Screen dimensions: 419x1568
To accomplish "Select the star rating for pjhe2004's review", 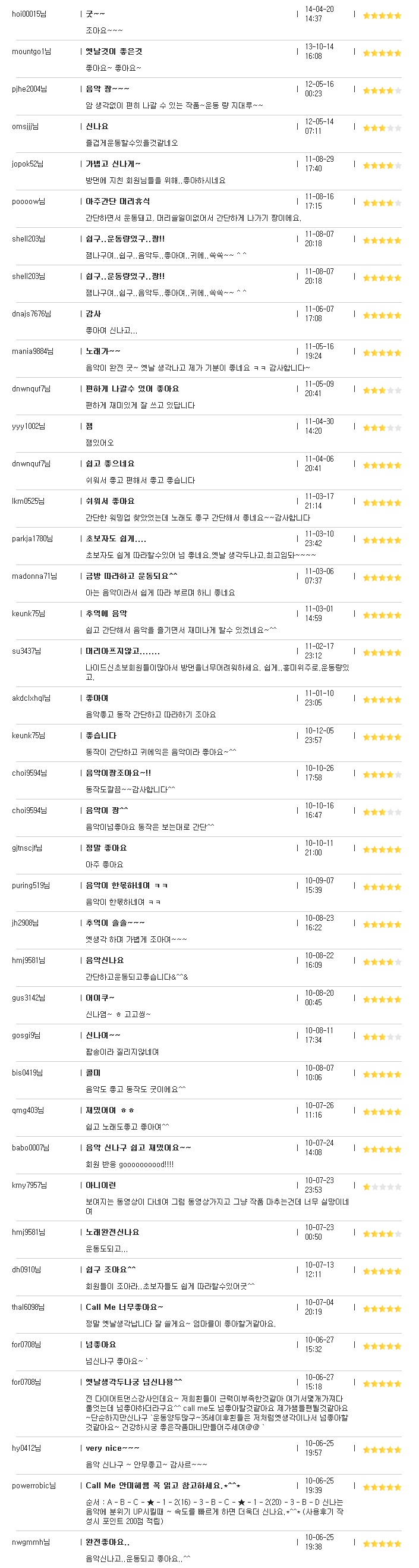I will (382, 90).
